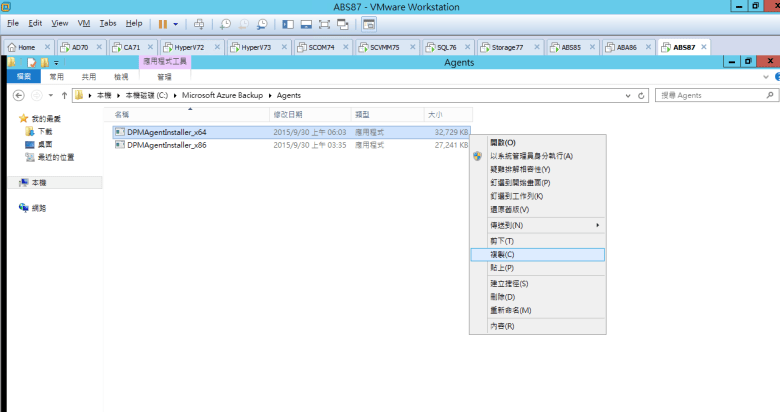
Task: Select 複製(C) in the context menu
Action: point(502,255)
